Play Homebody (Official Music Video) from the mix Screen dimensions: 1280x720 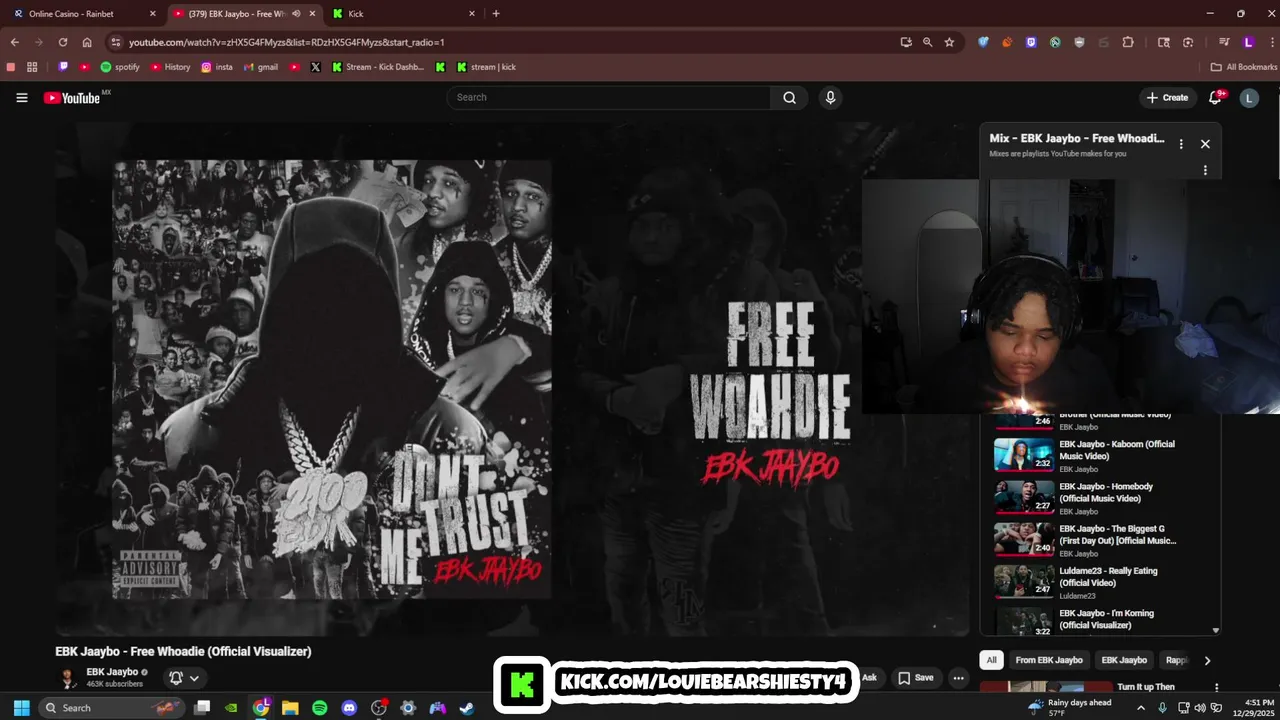coord(1087,497)
